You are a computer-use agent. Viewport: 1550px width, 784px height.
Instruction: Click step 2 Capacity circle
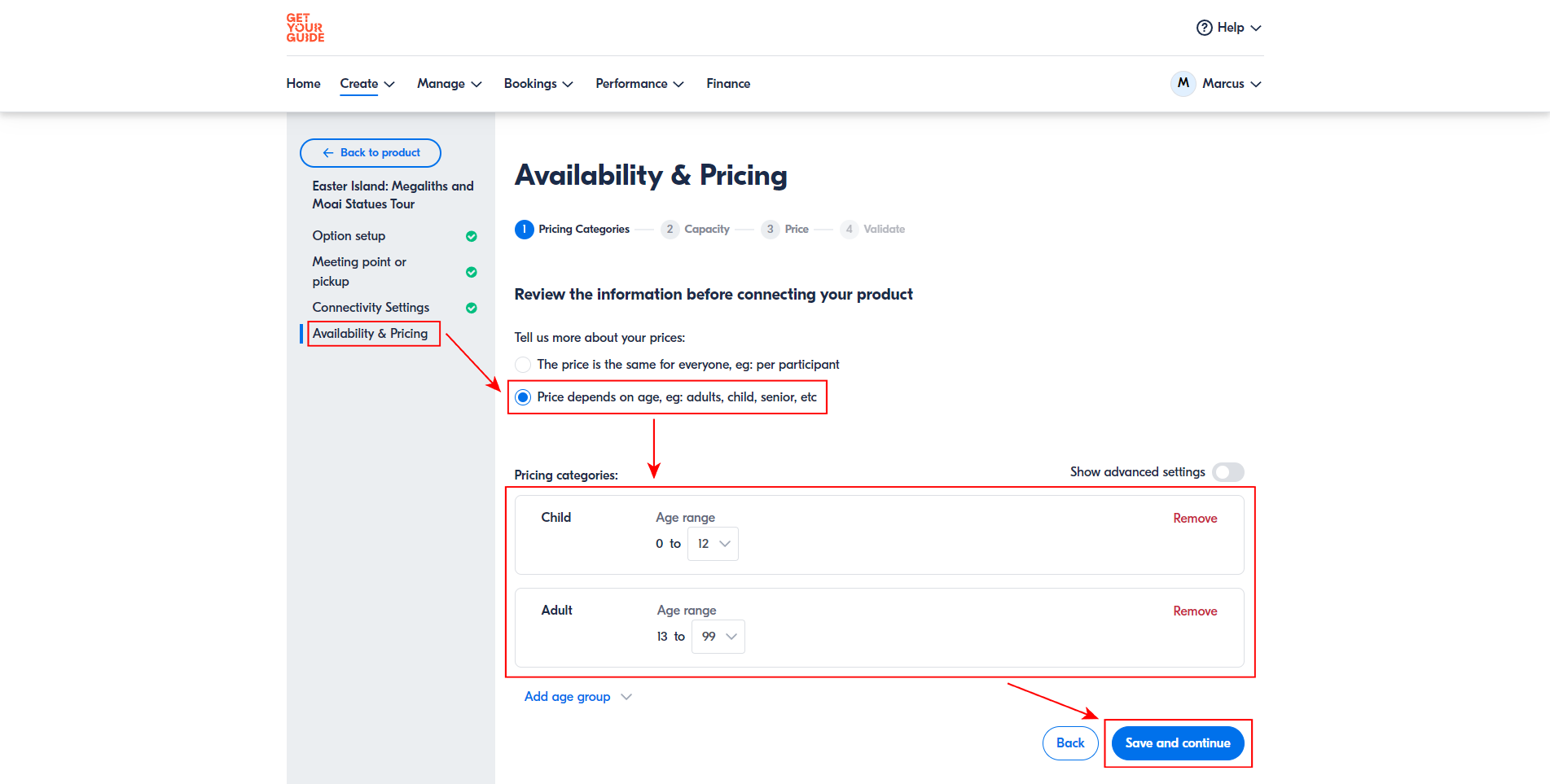pyautogui.click(x=670, y=230)
